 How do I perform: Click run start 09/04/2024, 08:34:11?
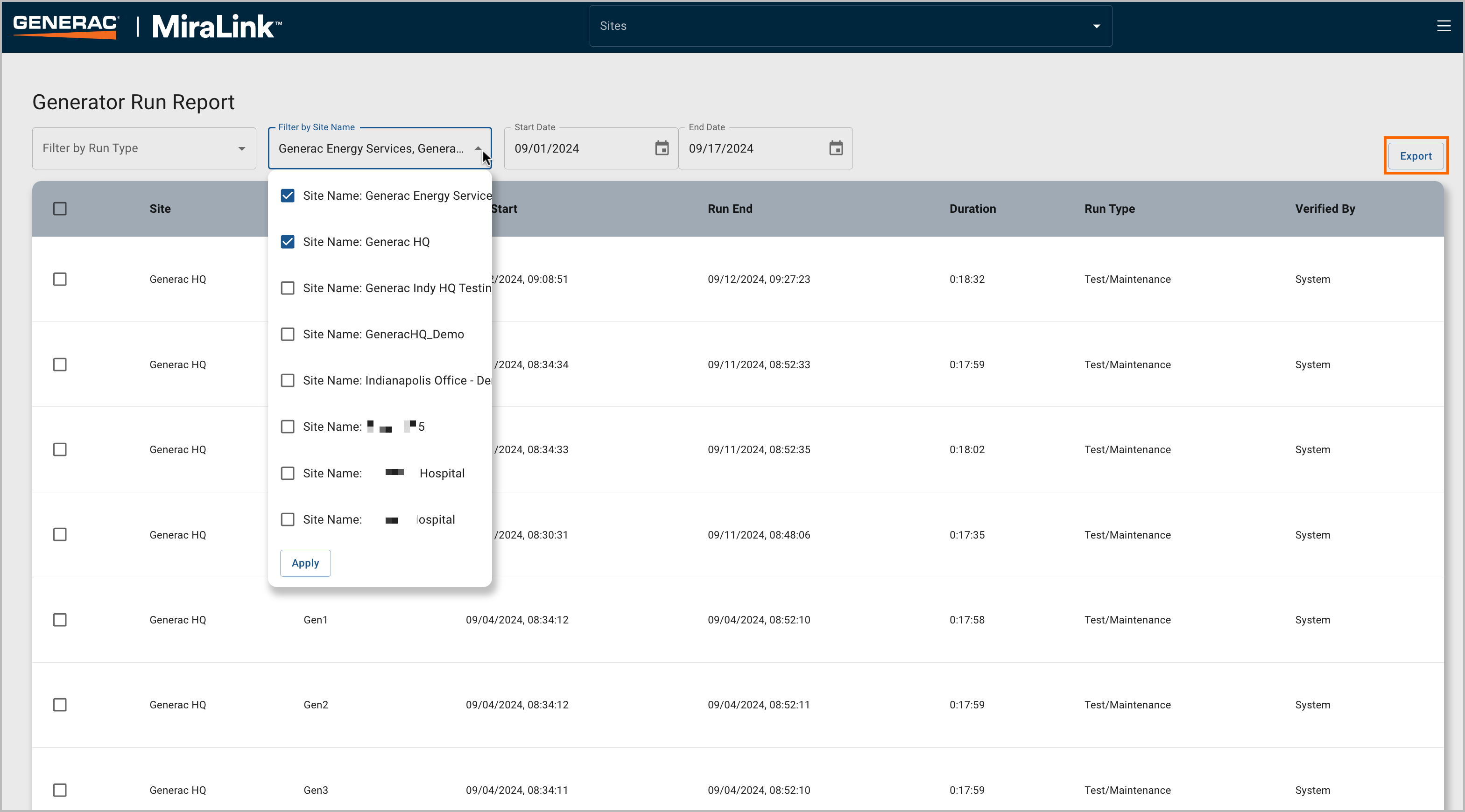[x=517, y=790]
